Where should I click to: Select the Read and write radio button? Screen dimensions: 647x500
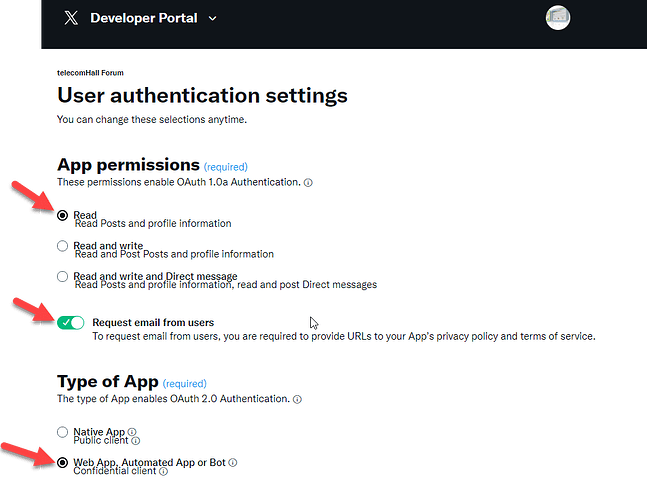62,246
